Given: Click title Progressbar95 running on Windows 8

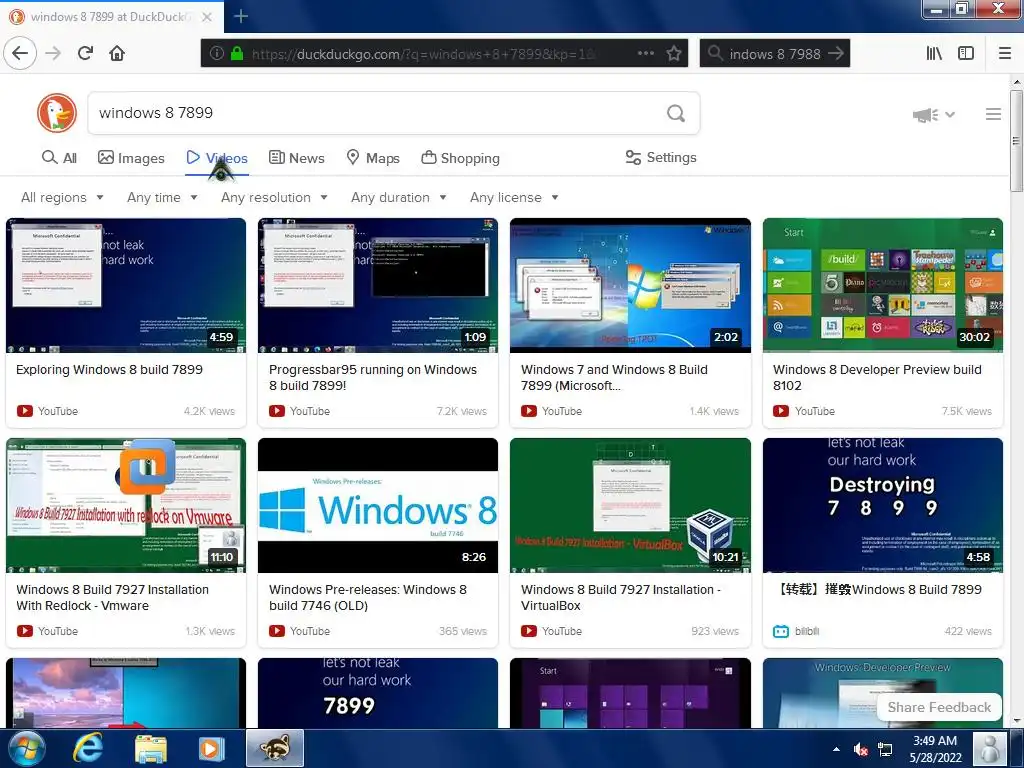Looking at the screenshot, I should coord(373,377).
